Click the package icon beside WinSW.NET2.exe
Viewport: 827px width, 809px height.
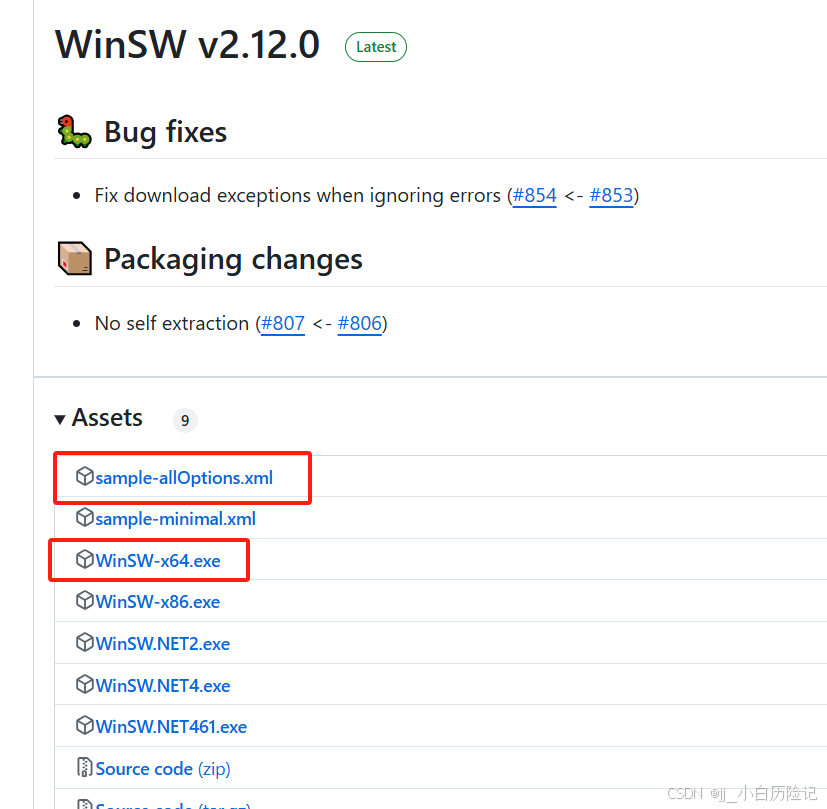pyautogui.click(x=84, y=643)
